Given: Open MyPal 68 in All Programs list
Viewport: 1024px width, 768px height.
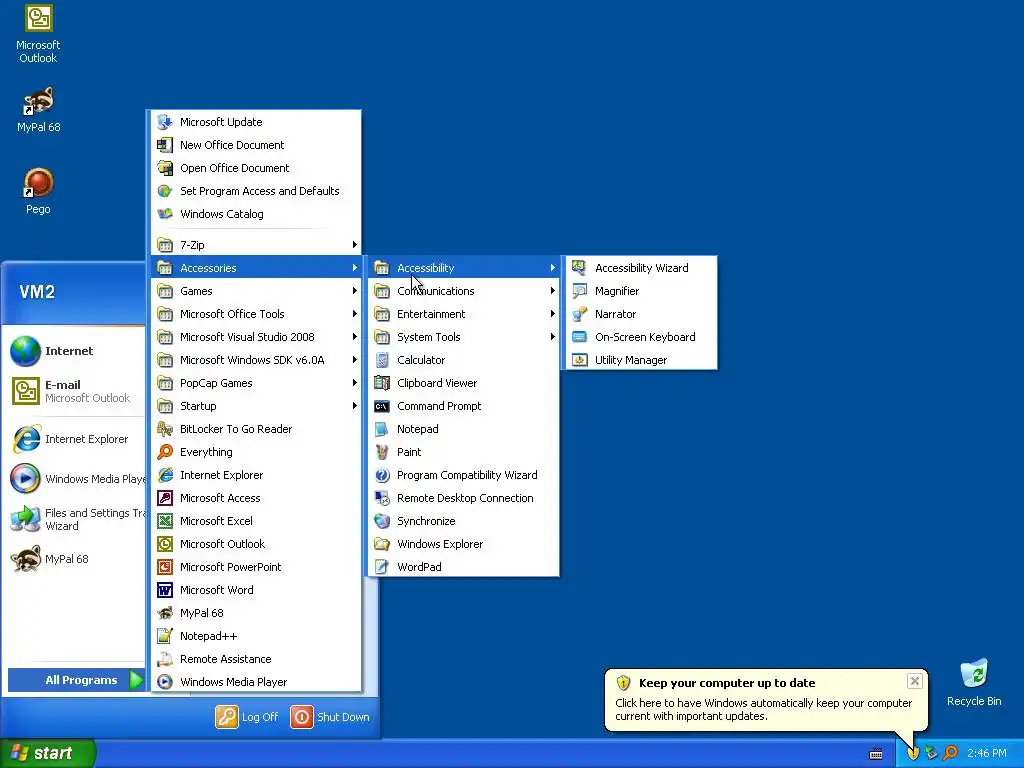Looking at the screenshot, I should [x=256, y=613].
